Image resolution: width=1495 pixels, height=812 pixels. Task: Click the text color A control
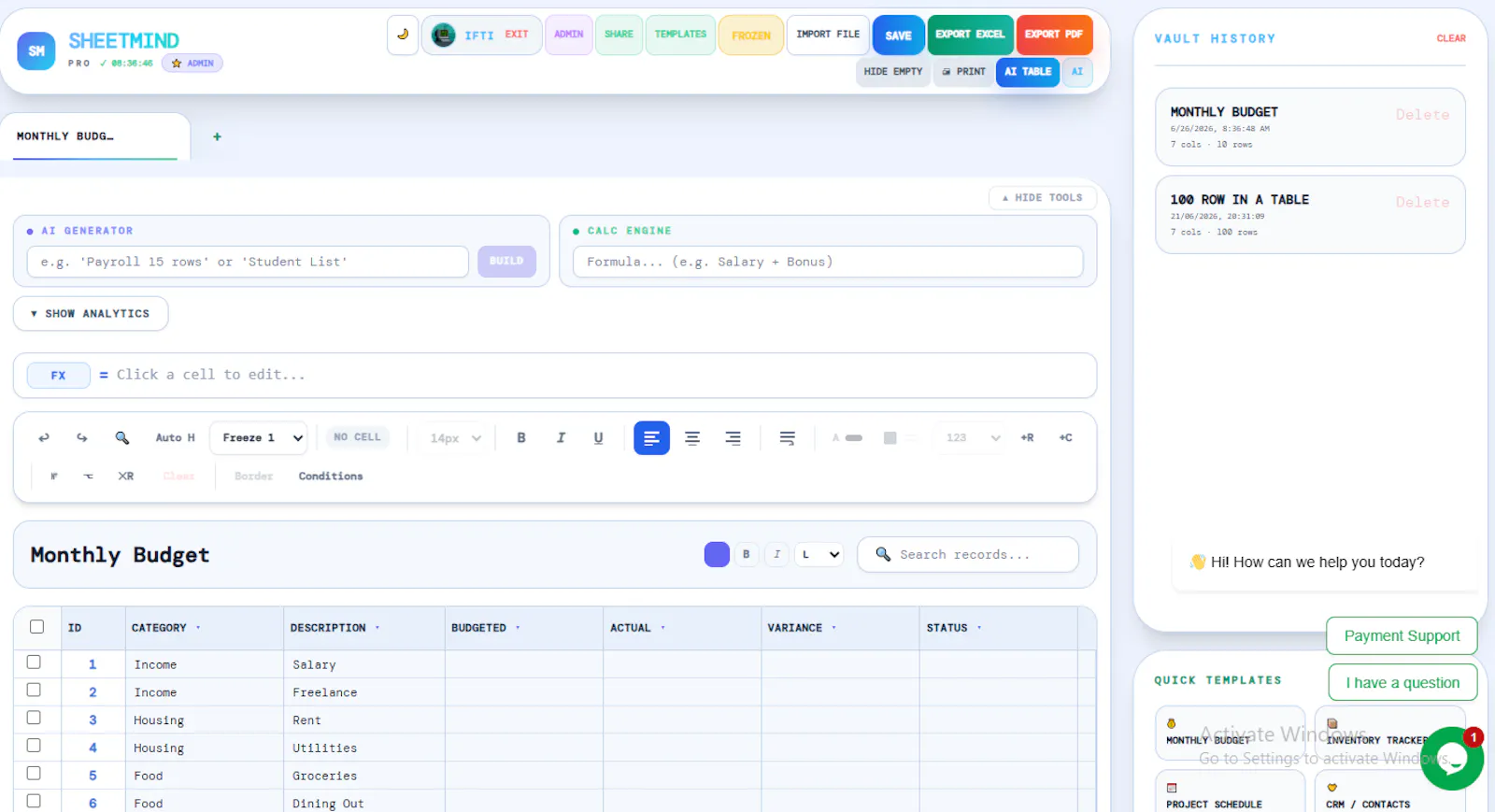pyautogui.click(x=847, y=437)
